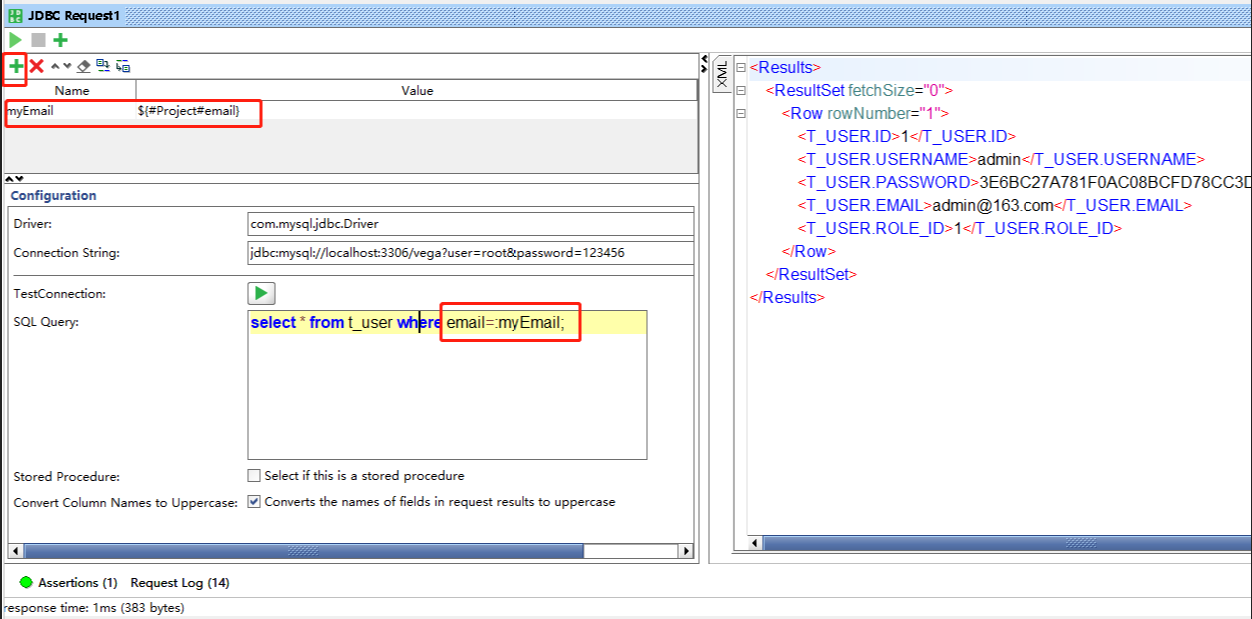This screenshot has height=619, width=1252.
Task: Test the connection with green play button
Action: click(x=261, y=293)
